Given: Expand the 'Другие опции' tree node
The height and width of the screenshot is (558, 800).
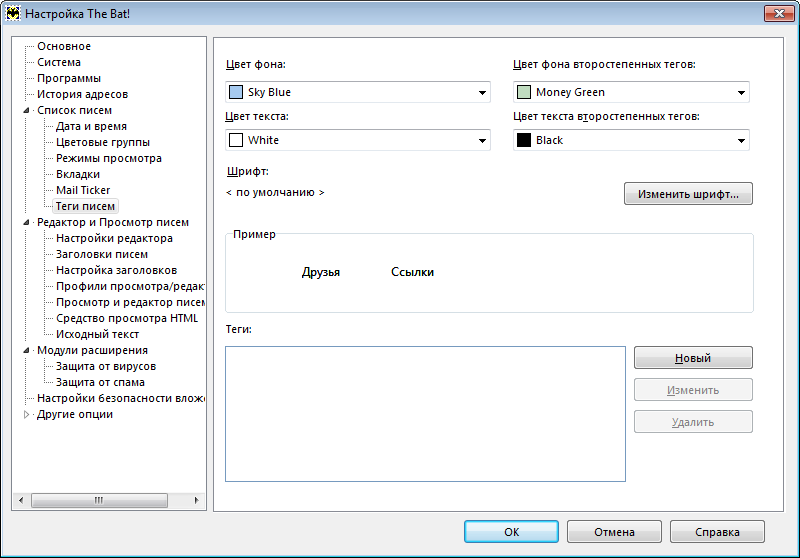Looking at the screenshot, I should tap(27, 415).
